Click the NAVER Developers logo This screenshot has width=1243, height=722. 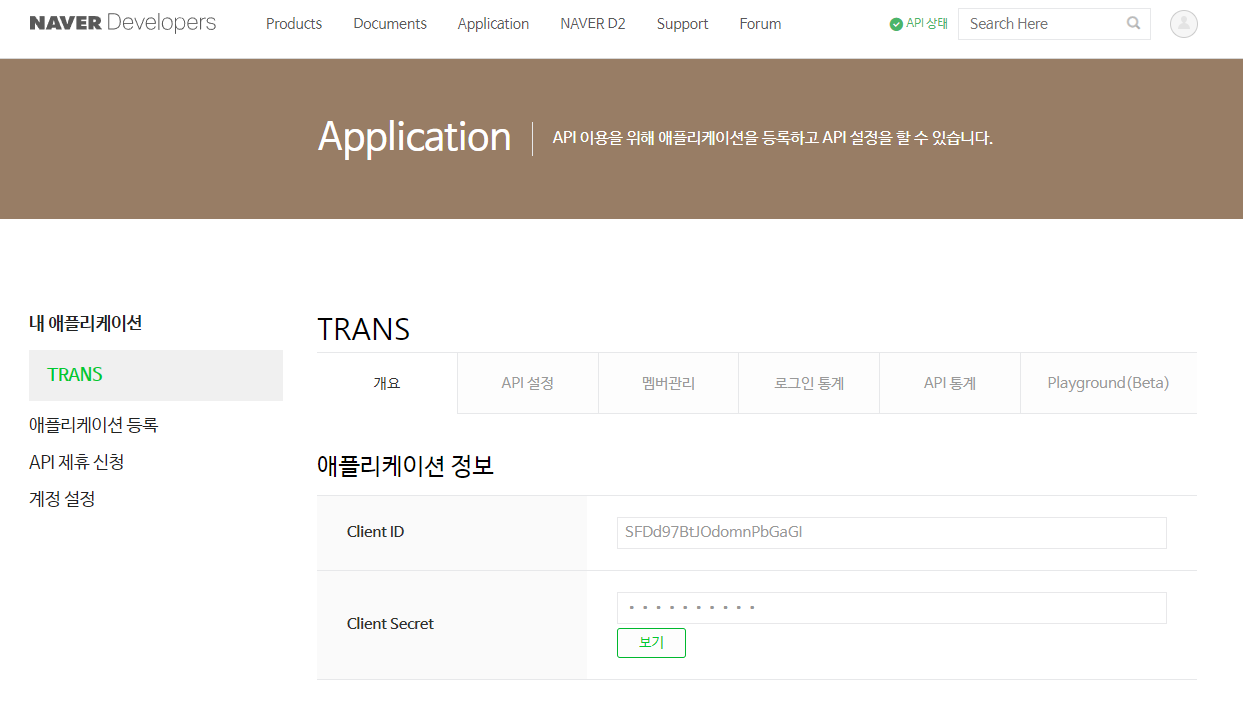[123, 23]
